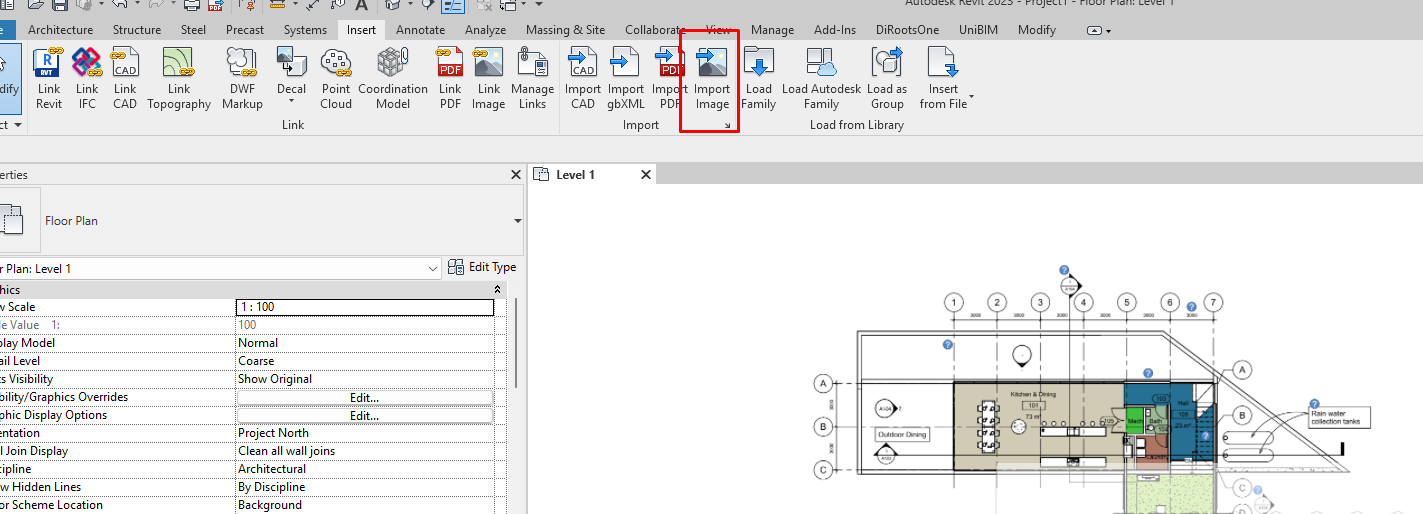Open the Annotate ribbon tab
The width and height of the screenshot is (1423, 514).
pos(420,30)
